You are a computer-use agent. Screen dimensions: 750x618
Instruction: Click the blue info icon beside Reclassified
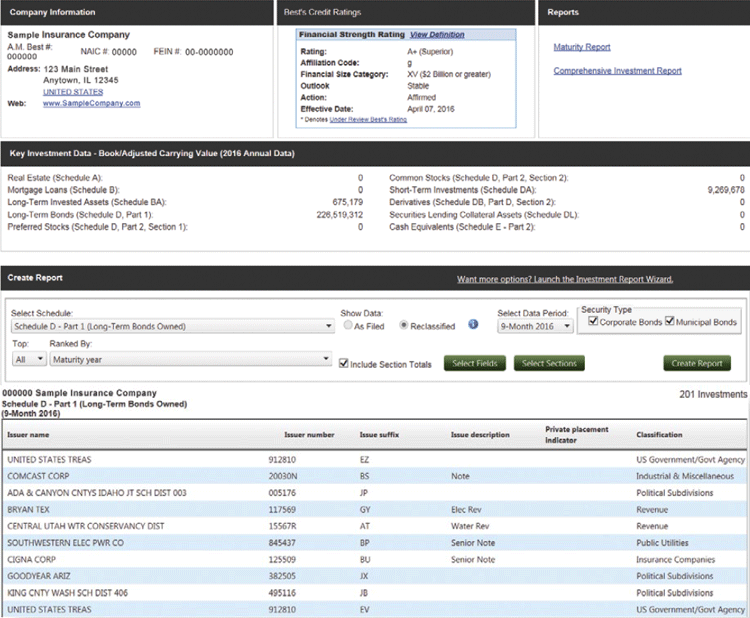click(x=473, y=324)
